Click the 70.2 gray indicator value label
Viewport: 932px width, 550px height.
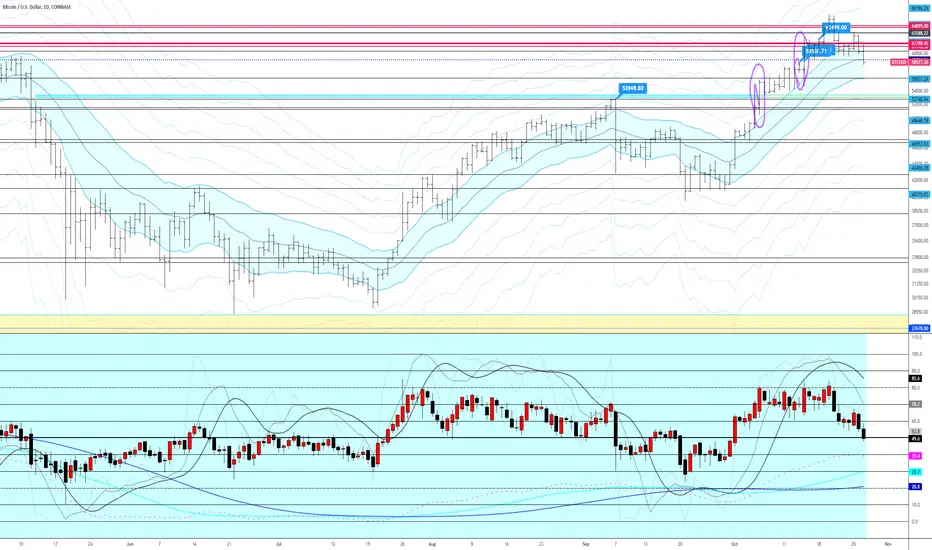[x=915, y=404]
